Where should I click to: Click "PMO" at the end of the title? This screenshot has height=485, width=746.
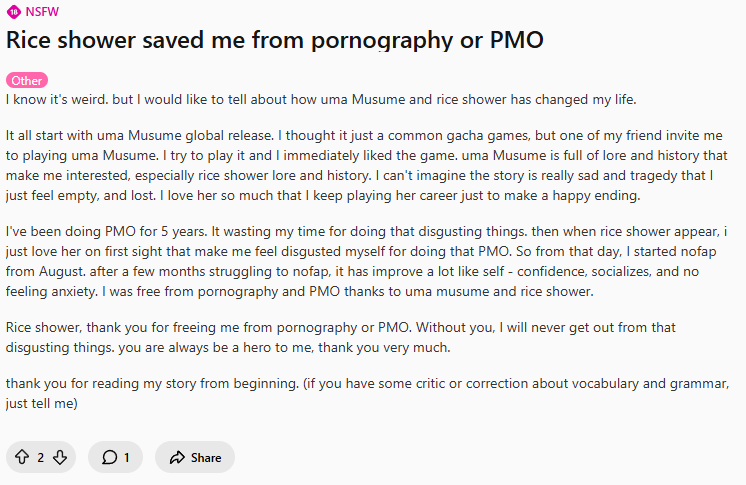517,40
